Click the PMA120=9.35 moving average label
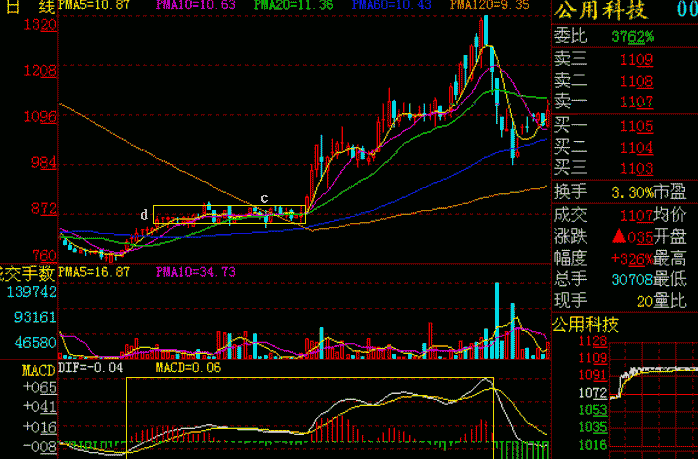Screen dimensions: 698x459 [x=490, y=5]
